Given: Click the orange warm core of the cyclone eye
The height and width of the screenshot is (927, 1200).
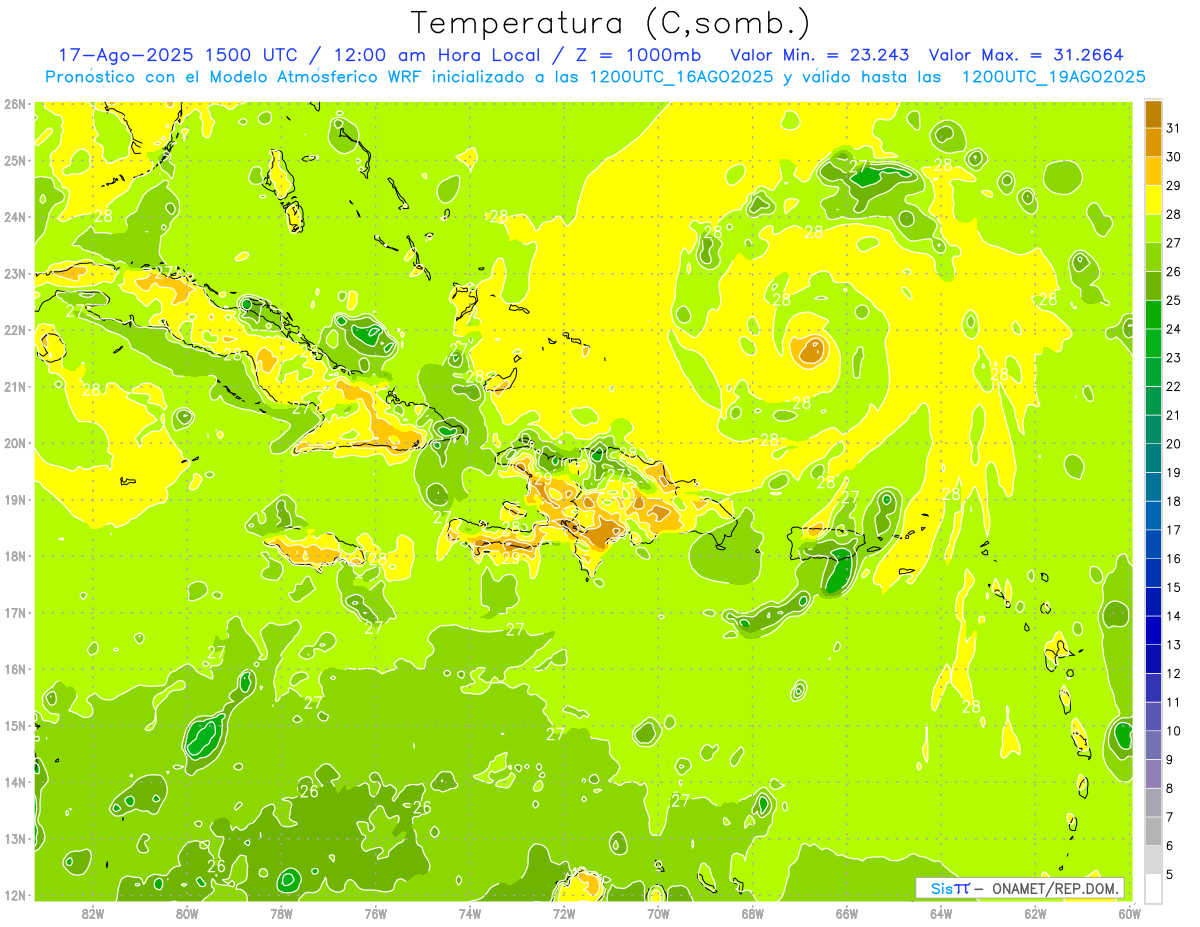Looking at the screenshot, I should (x=809, y=350).
